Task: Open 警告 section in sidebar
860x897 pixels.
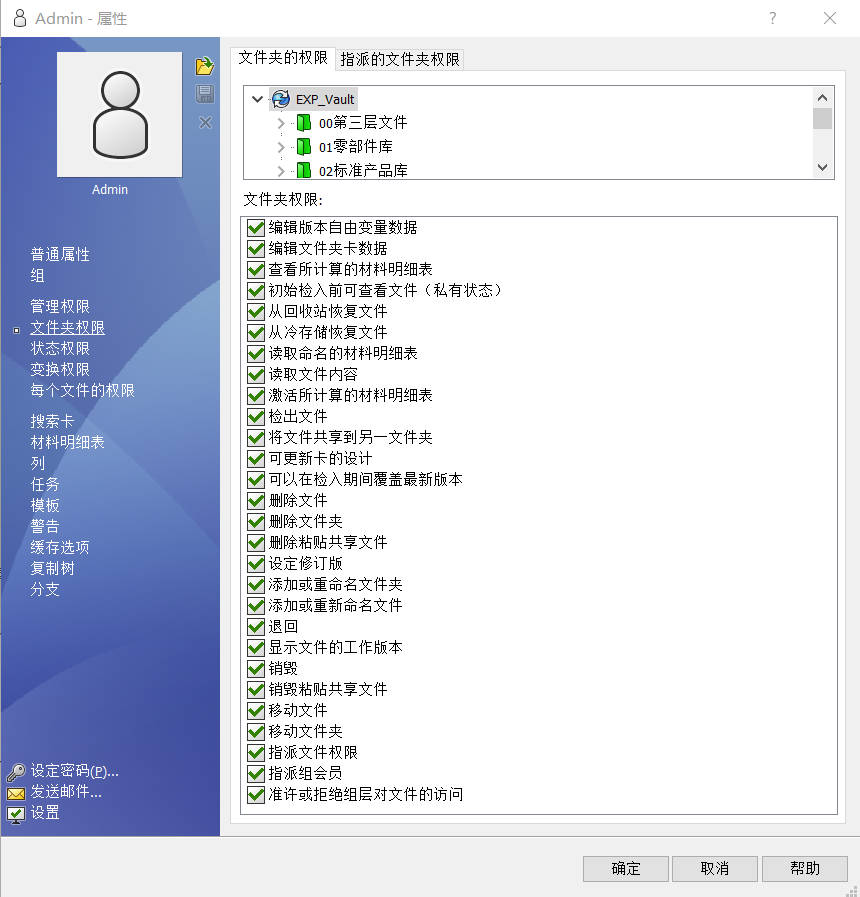Action: 45,526
